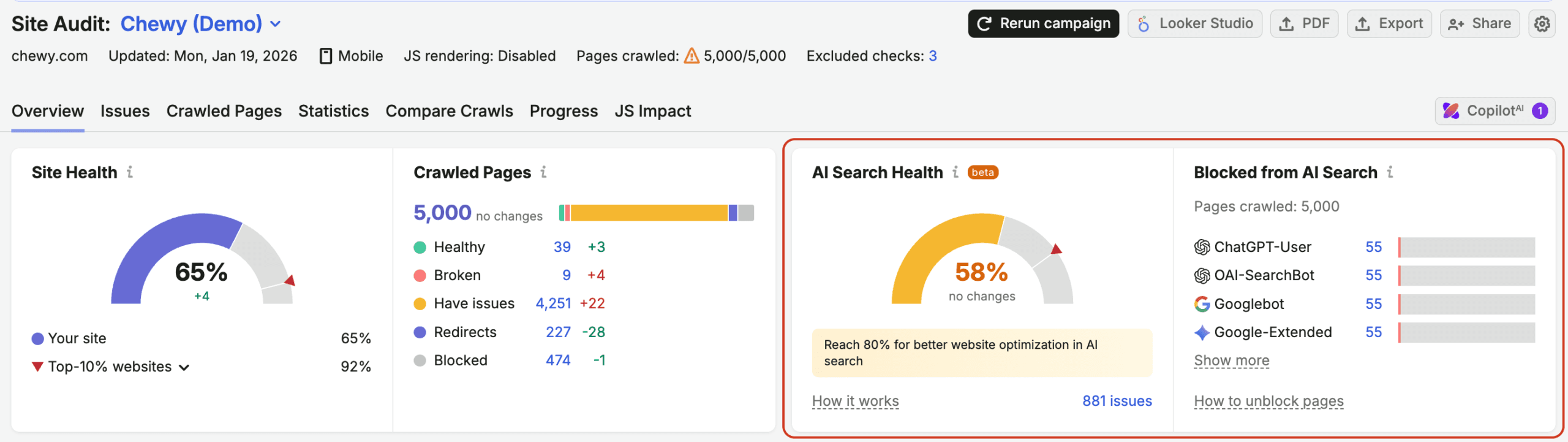The height and width of the screenshot is (442, 1568).
Task: Click Blocked from AI Search info icon
Action: [x=1390, y=172]
